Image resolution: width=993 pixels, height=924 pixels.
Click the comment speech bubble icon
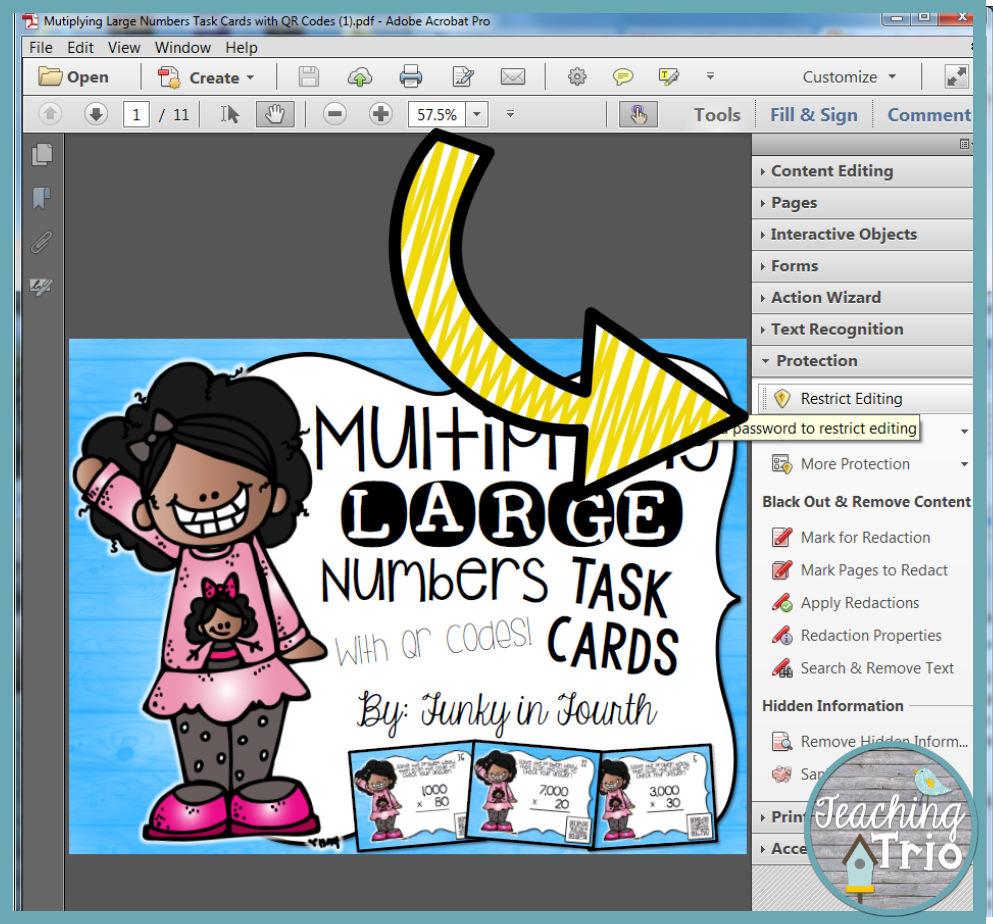click(x=622, y=77)
